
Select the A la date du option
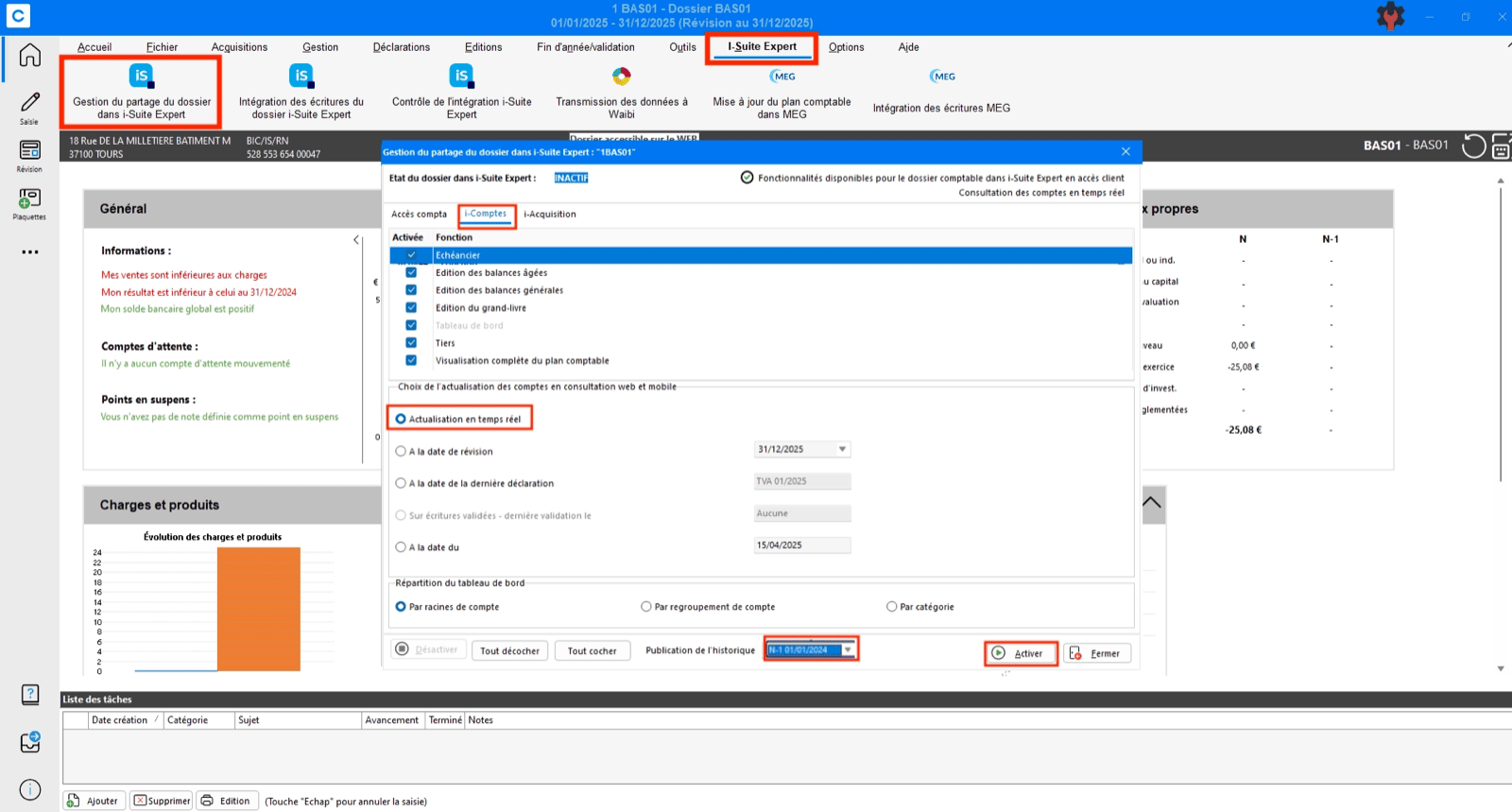[x=401, y=547]
